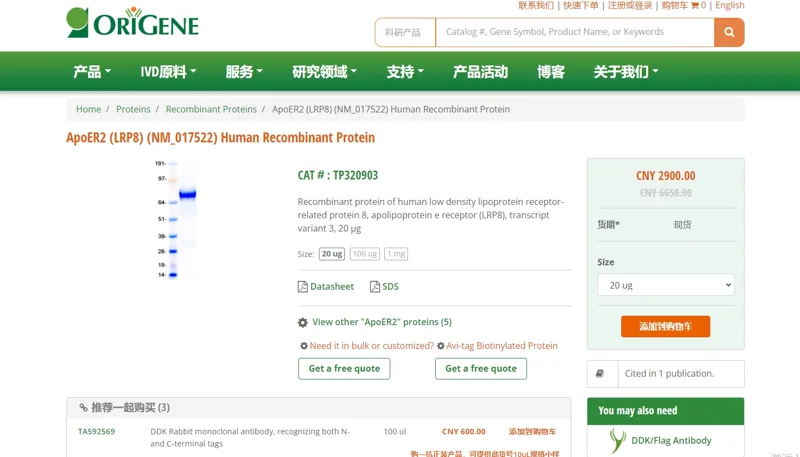This screenshot has height=457, width=800.
Task: Open the shopping cart icon in header
Action: pyautogui.click(x=694, y=6)
